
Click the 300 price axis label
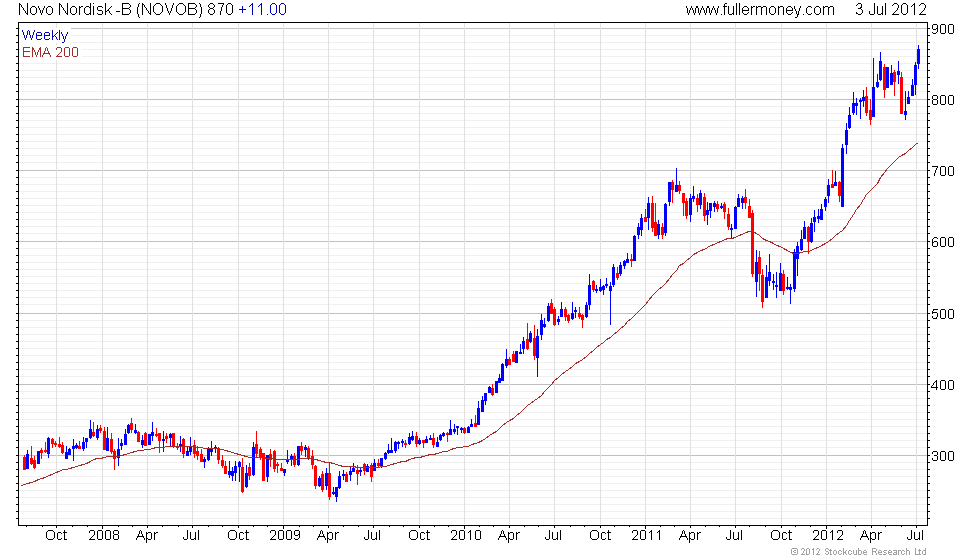coord(942,456)
